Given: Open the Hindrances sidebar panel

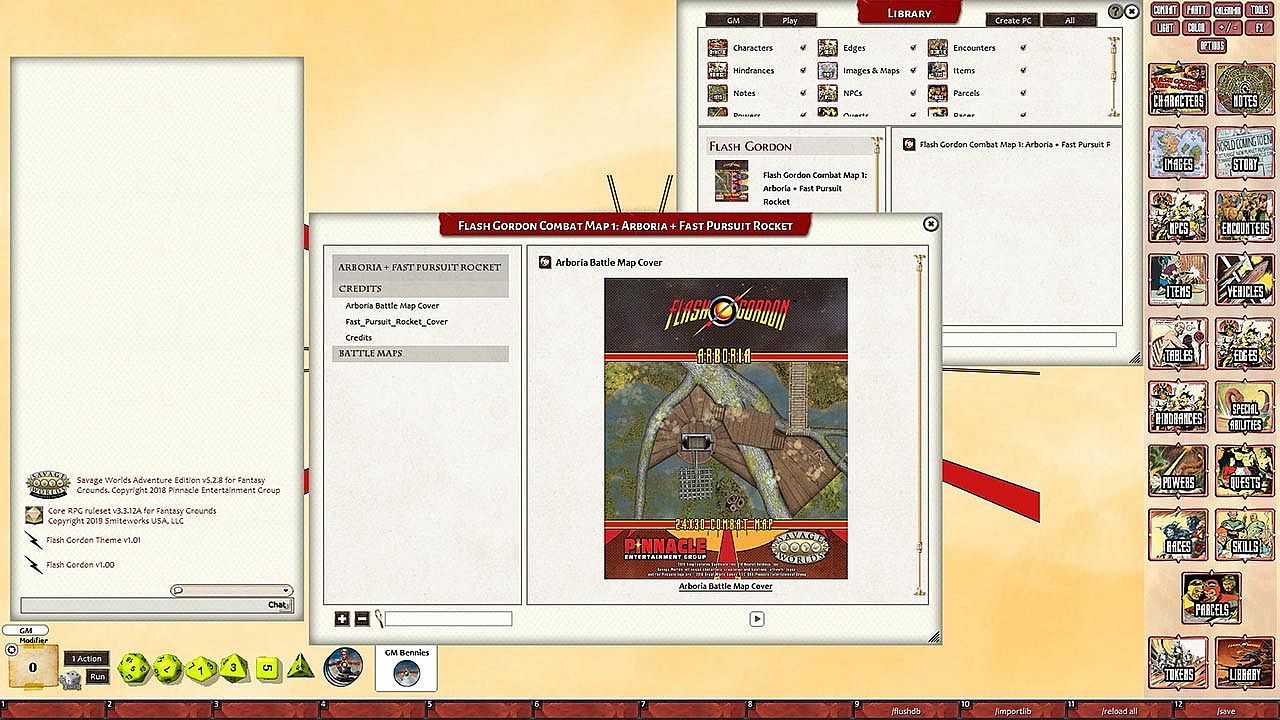Looking at the screenshot, I should click(x=1178, y=408).
